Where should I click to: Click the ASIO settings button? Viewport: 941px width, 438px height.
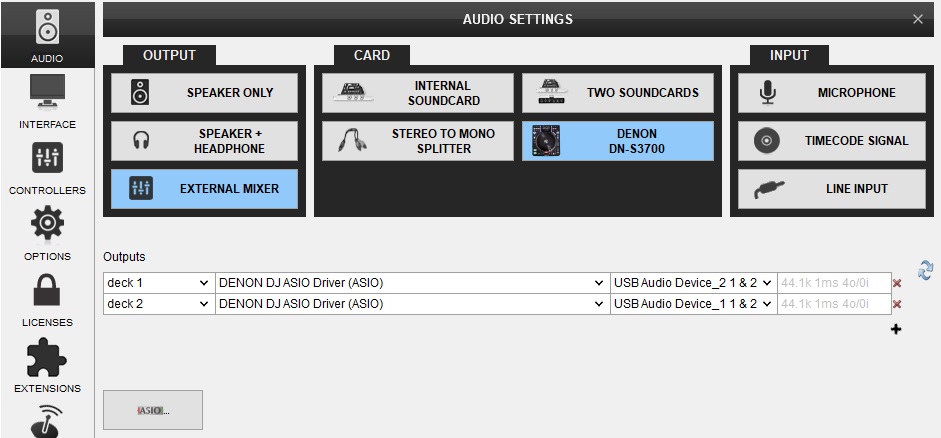[x=153, y=410]
